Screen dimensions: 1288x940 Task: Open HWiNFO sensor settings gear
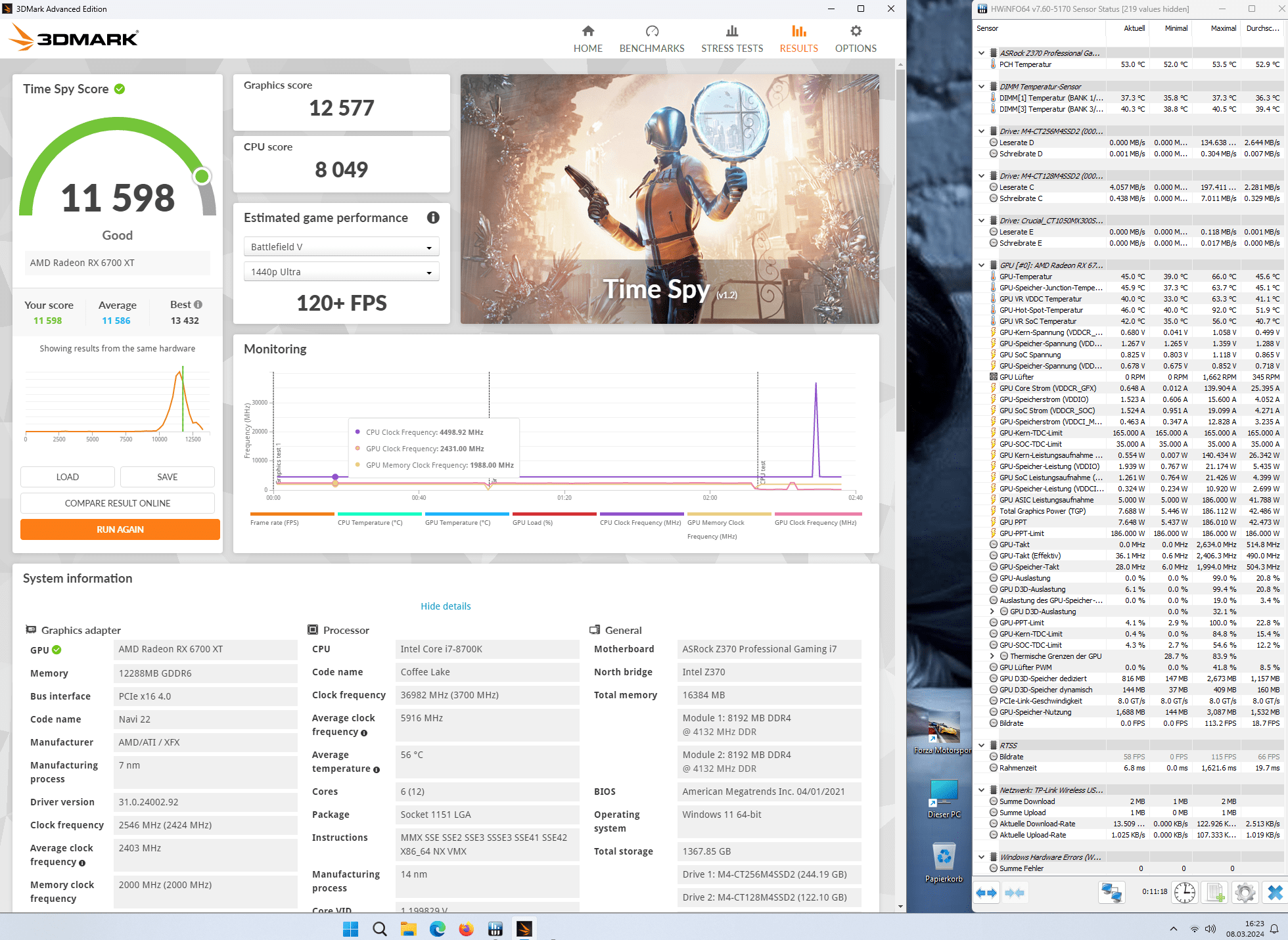coord(1245,893)
